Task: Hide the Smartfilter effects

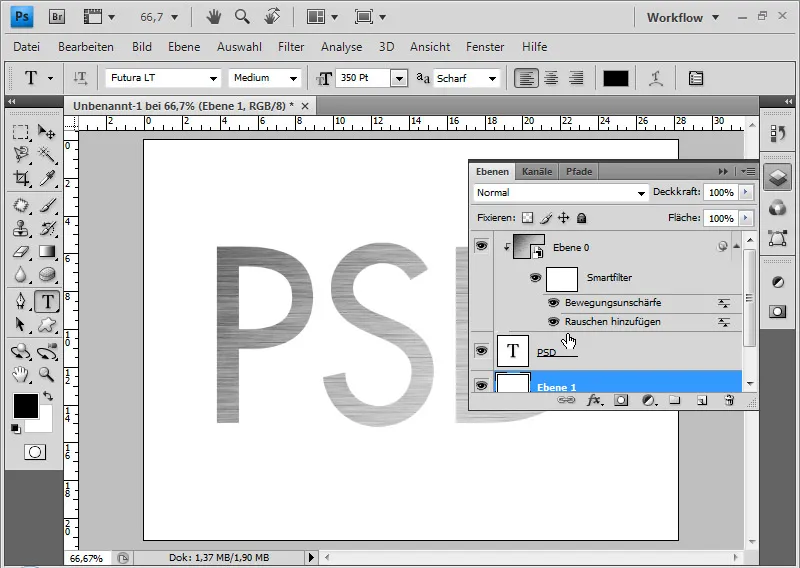Action: click(535, 278)
